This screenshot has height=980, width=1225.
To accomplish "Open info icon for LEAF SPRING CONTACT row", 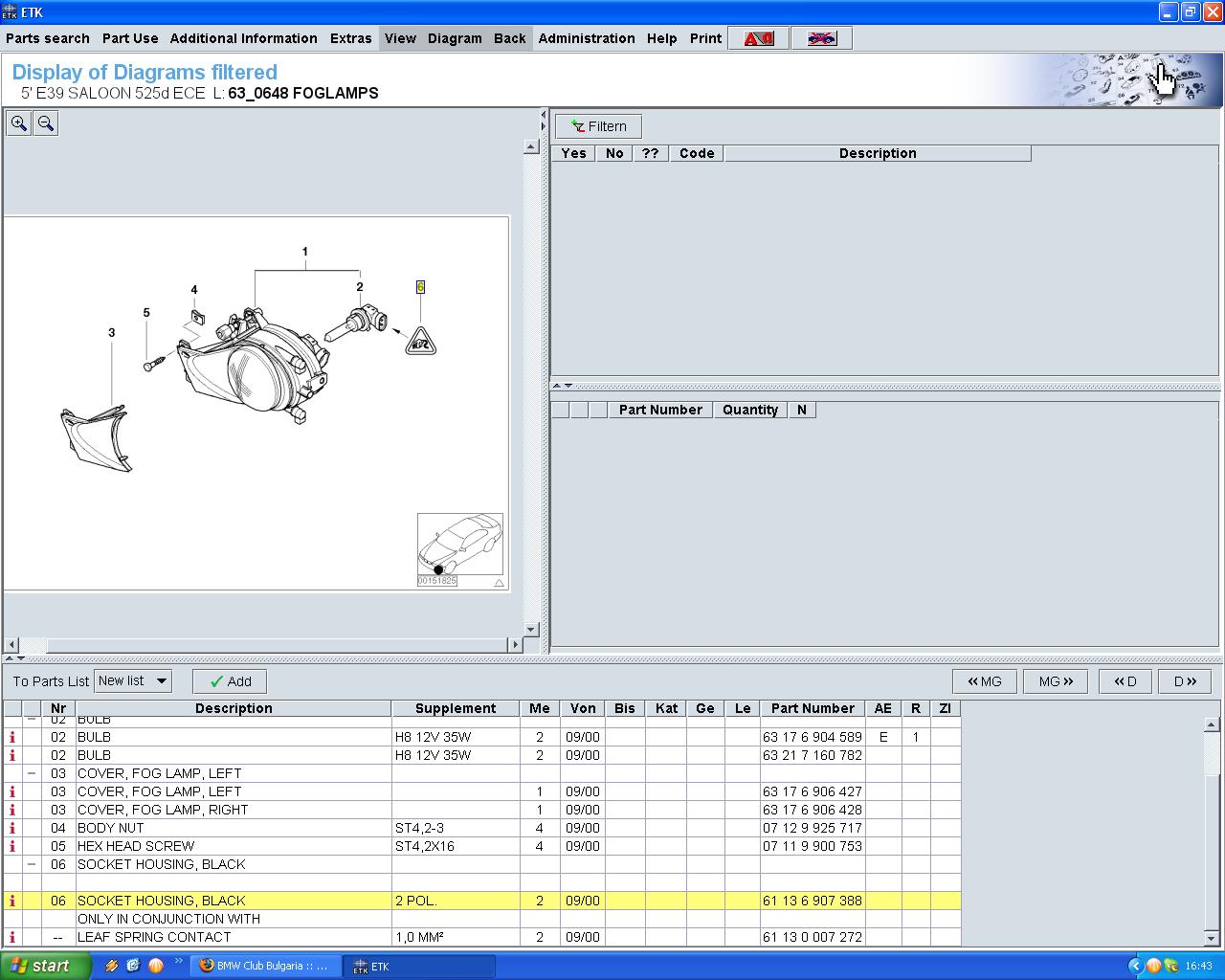I will [x=12, y=937].
